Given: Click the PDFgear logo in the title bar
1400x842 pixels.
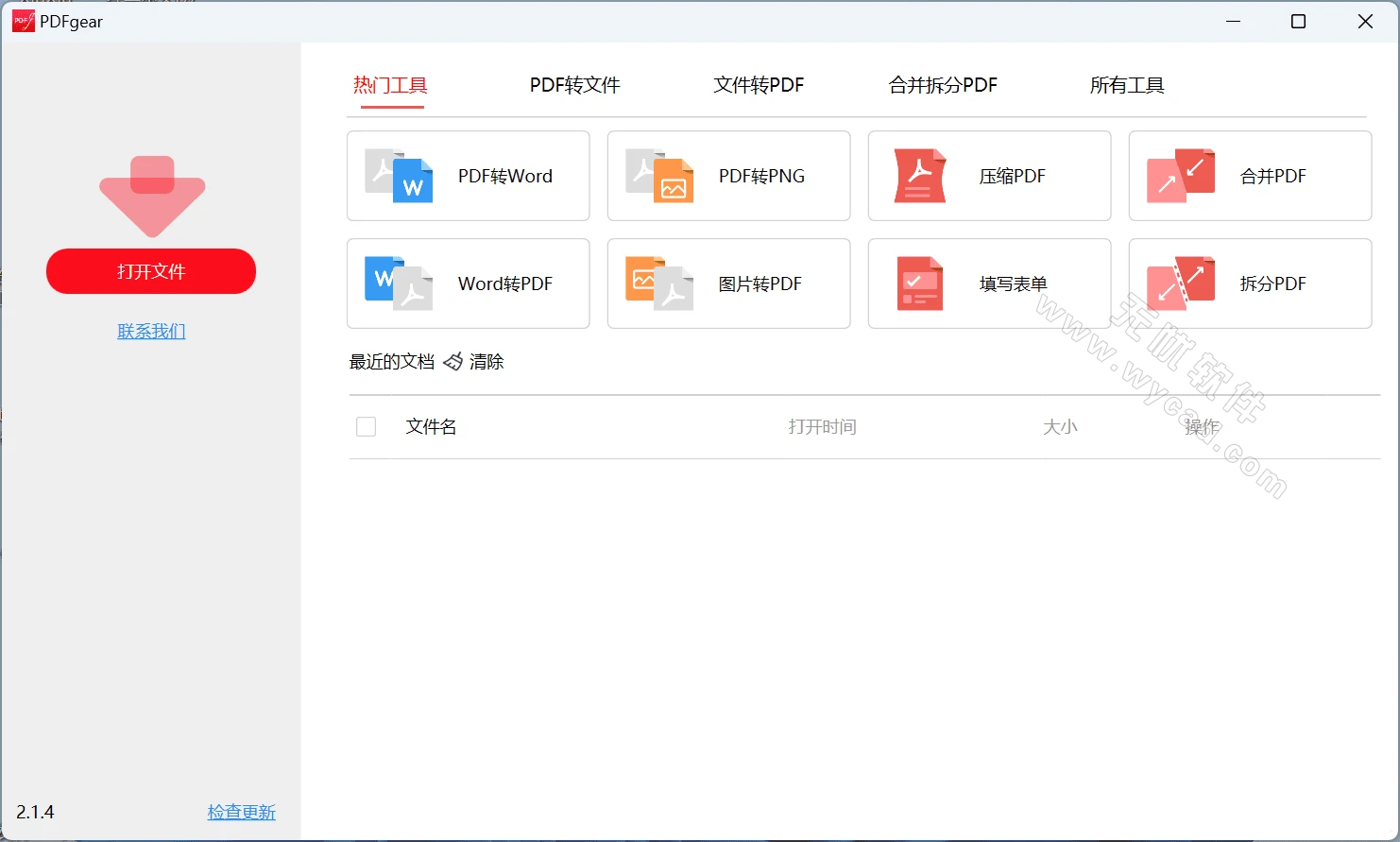Looking at the screenshot, I should tap(22, 20).
